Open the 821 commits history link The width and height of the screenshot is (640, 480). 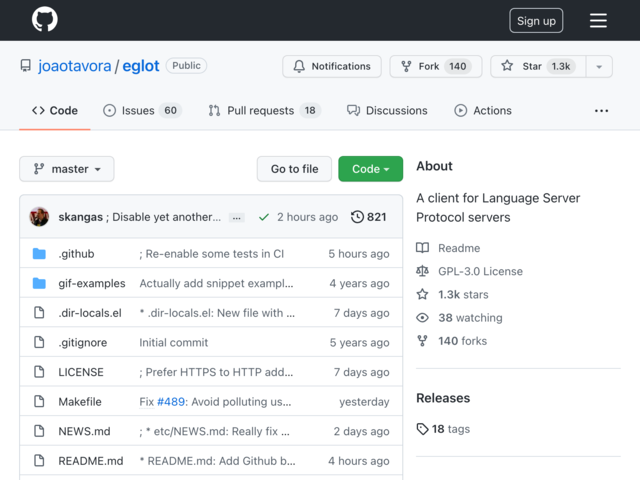[369, 217]
